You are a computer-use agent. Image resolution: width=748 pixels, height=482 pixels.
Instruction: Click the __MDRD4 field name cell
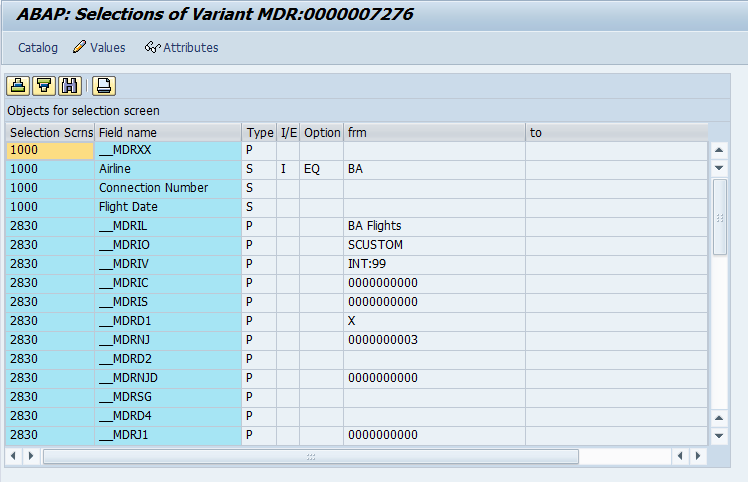click(168, 417)
